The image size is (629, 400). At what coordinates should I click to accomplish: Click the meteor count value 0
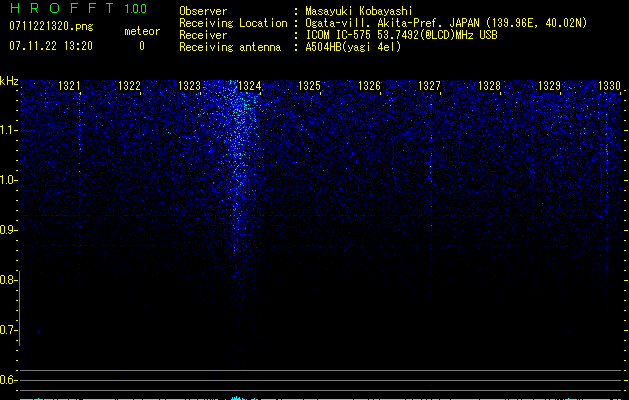(142, 46)
